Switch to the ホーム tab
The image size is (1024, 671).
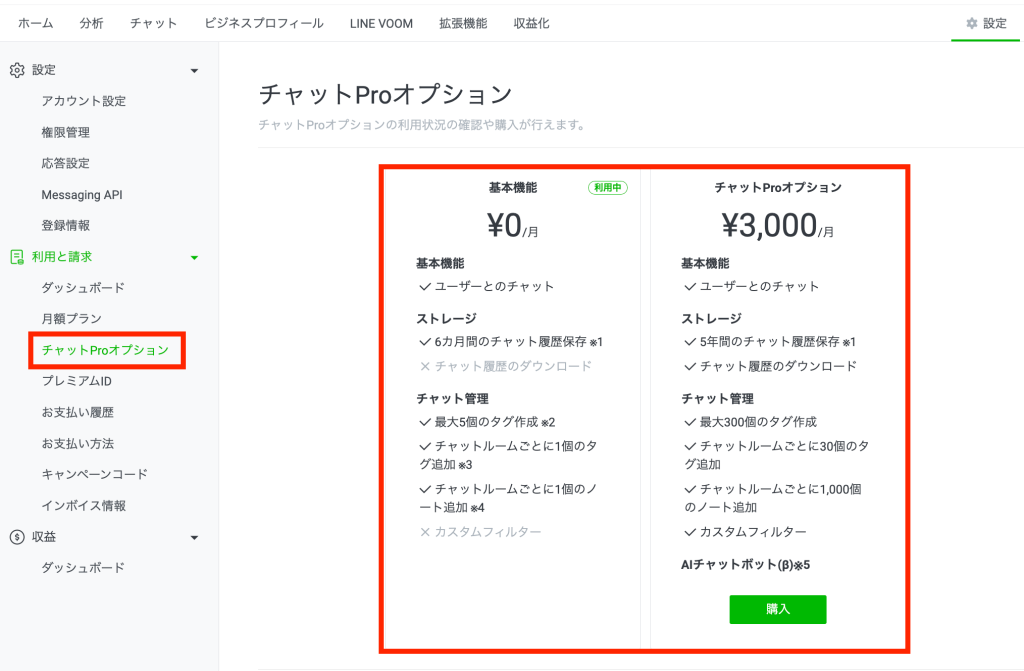pyautogui.click(x=36, y=22)
